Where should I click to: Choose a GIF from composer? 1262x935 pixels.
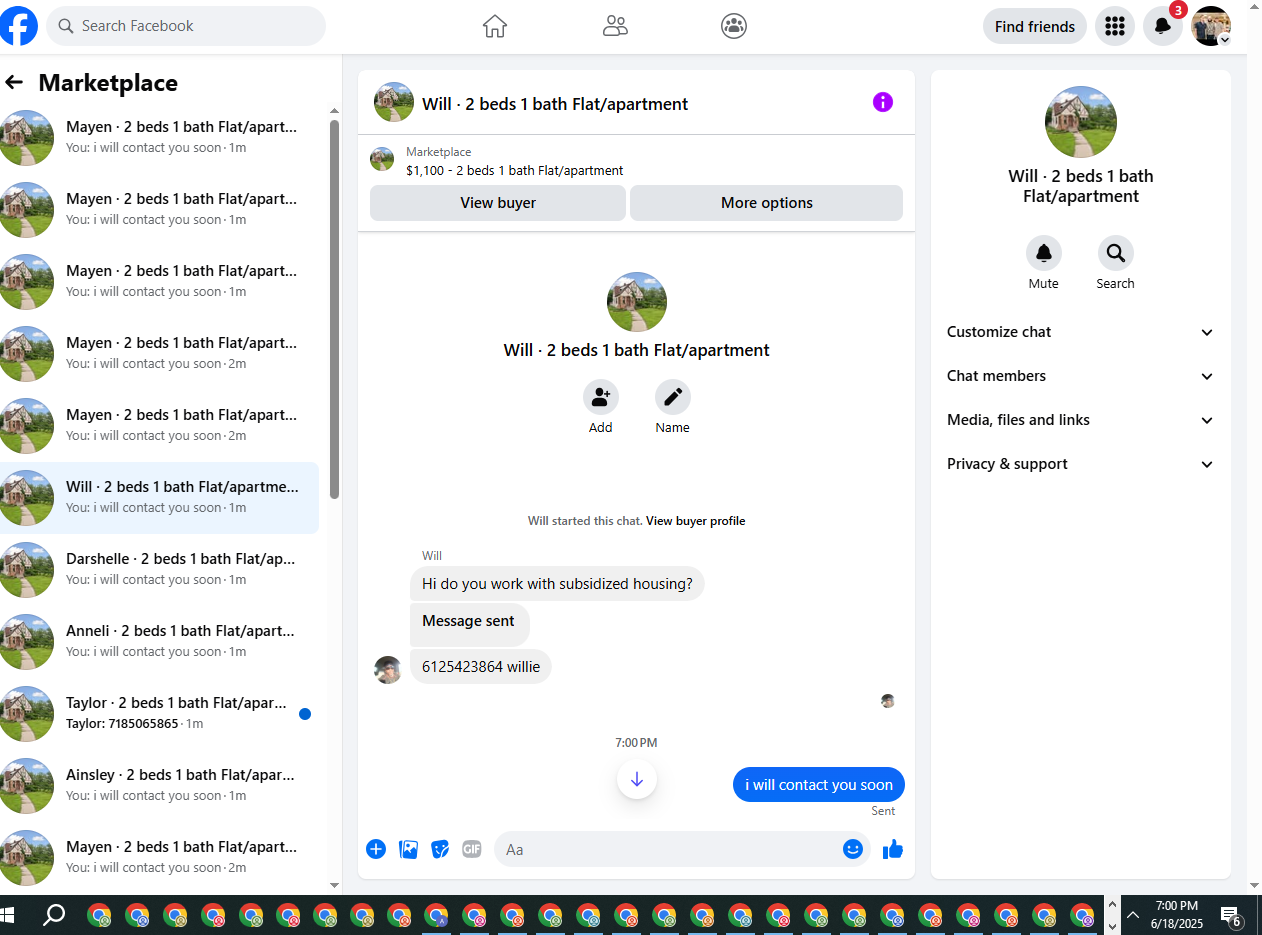[x=472, y=849]
